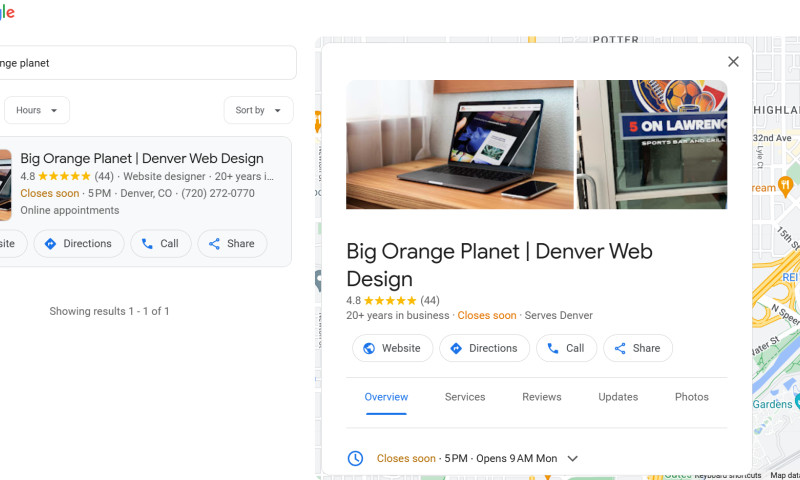This screenshot has height=480, width=800.
Task: Click the (44) review count in details panel
Action: 430,300
